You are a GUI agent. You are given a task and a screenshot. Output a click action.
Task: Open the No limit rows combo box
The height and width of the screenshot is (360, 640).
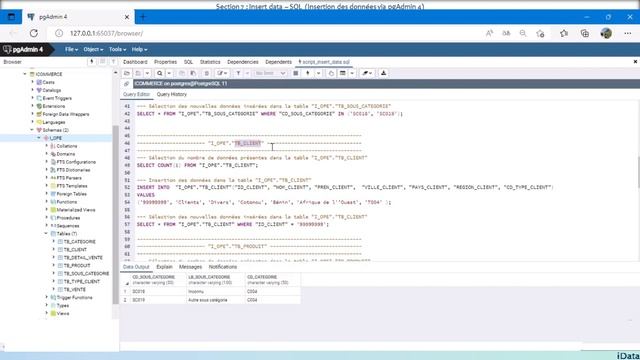tap(270, 73)
